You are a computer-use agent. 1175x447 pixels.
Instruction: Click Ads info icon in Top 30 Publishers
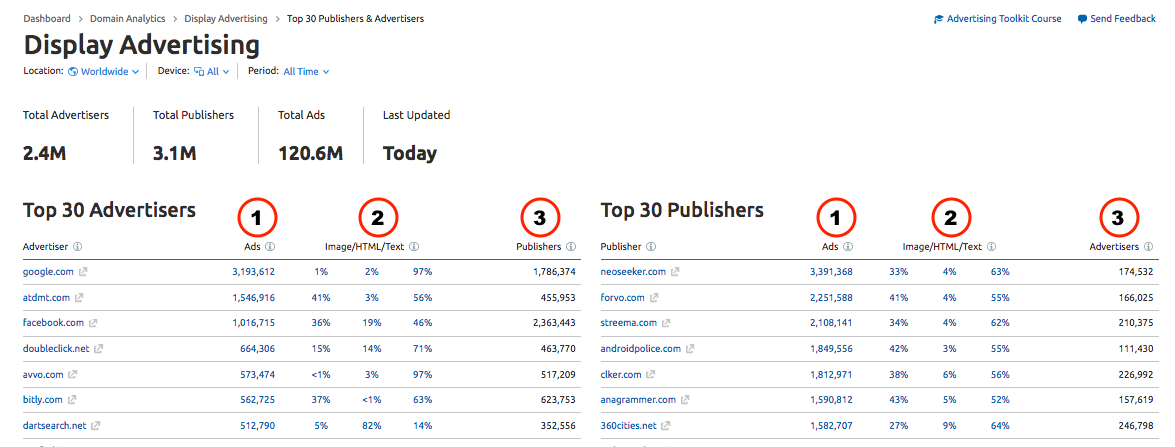[x=848, y=246]
